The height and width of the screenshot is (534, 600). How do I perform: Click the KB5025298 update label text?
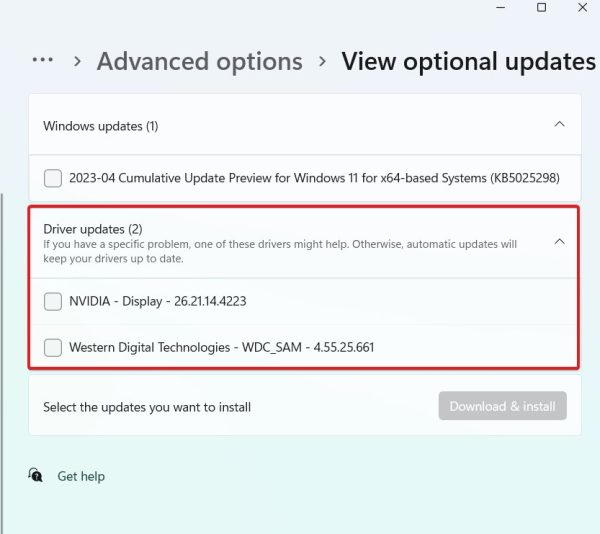tap(313, 178)
